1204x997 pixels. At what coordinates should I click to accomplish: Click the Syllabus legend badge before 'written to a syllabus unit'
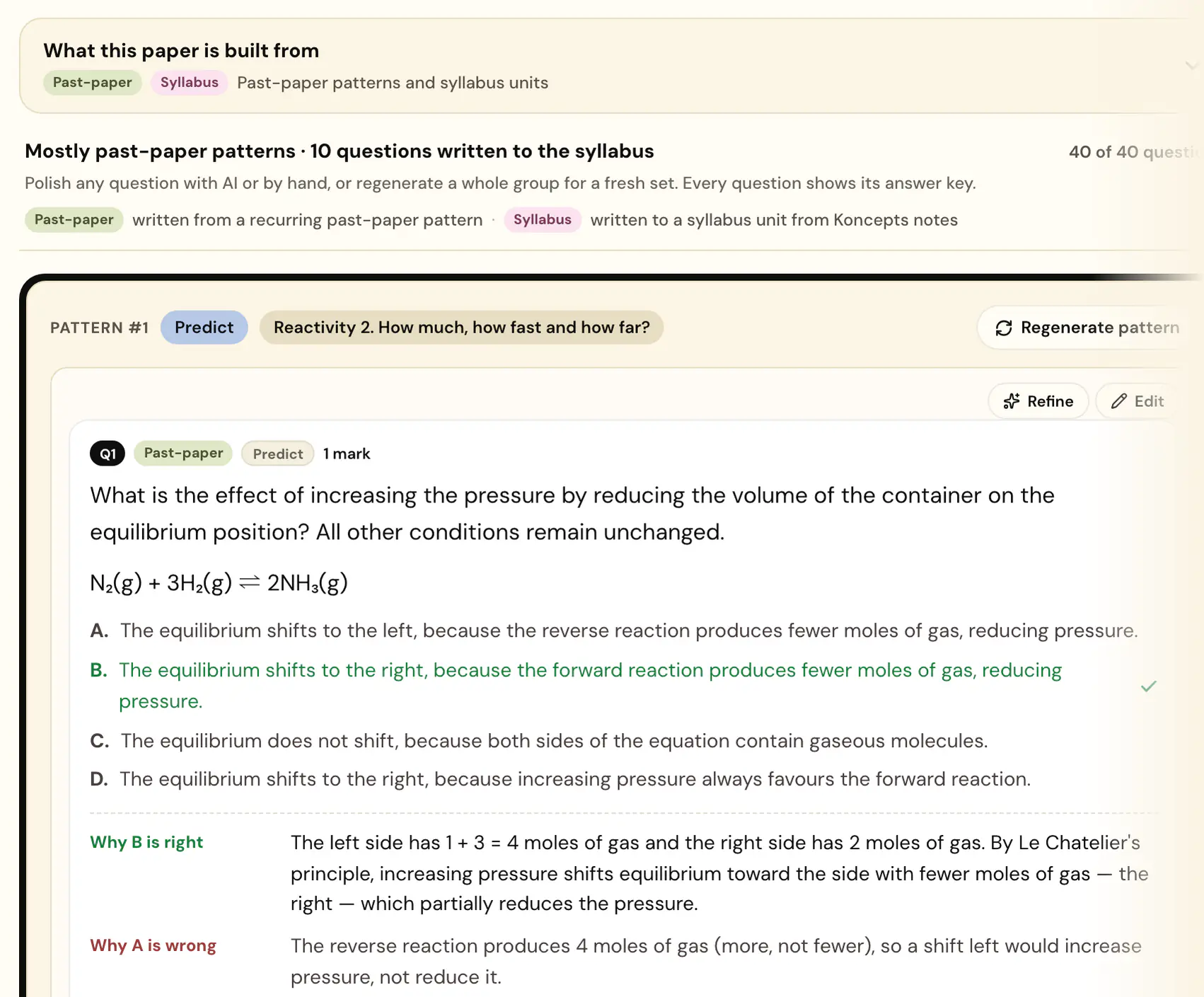(543, 220)
